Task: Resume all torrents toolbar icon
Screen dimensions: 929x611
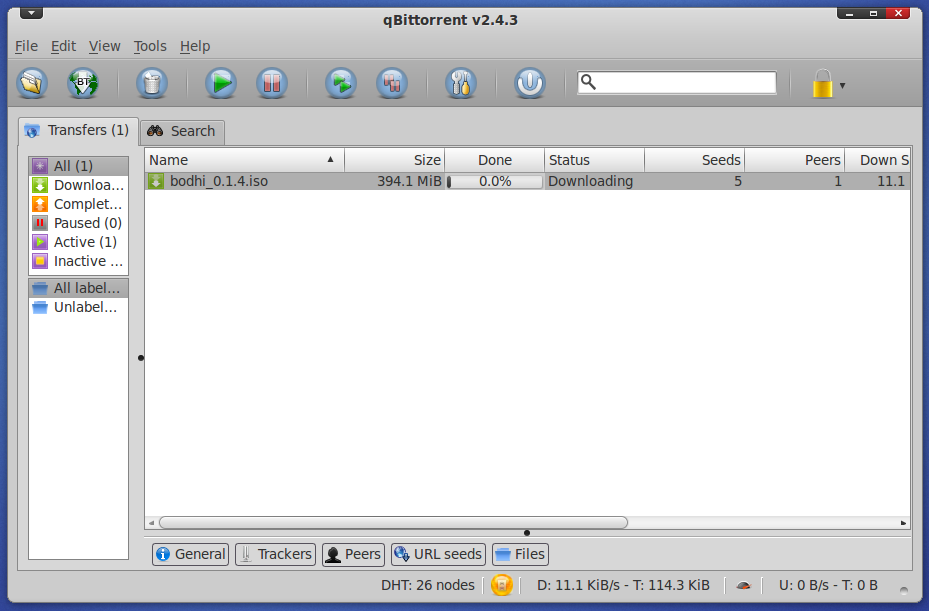Action: [341, 83]
